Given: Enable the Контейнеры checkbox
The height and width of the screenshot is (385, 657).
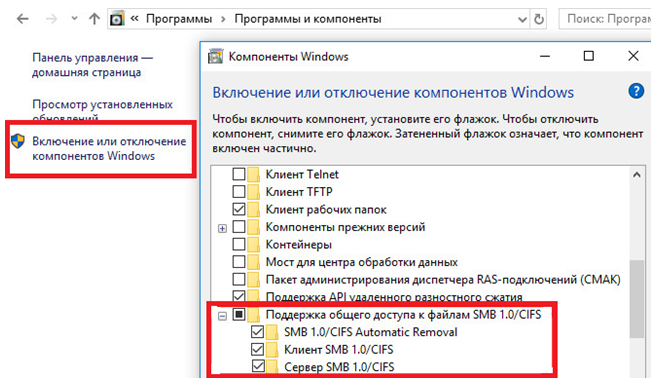Looking at the screenshot, I should pyautogui.click(x=239, y=244).
